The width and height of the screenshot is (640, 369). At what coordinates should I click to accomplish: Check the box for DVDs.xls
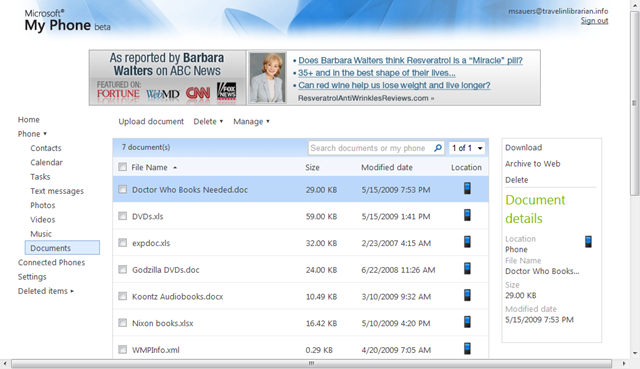point(122,216)
